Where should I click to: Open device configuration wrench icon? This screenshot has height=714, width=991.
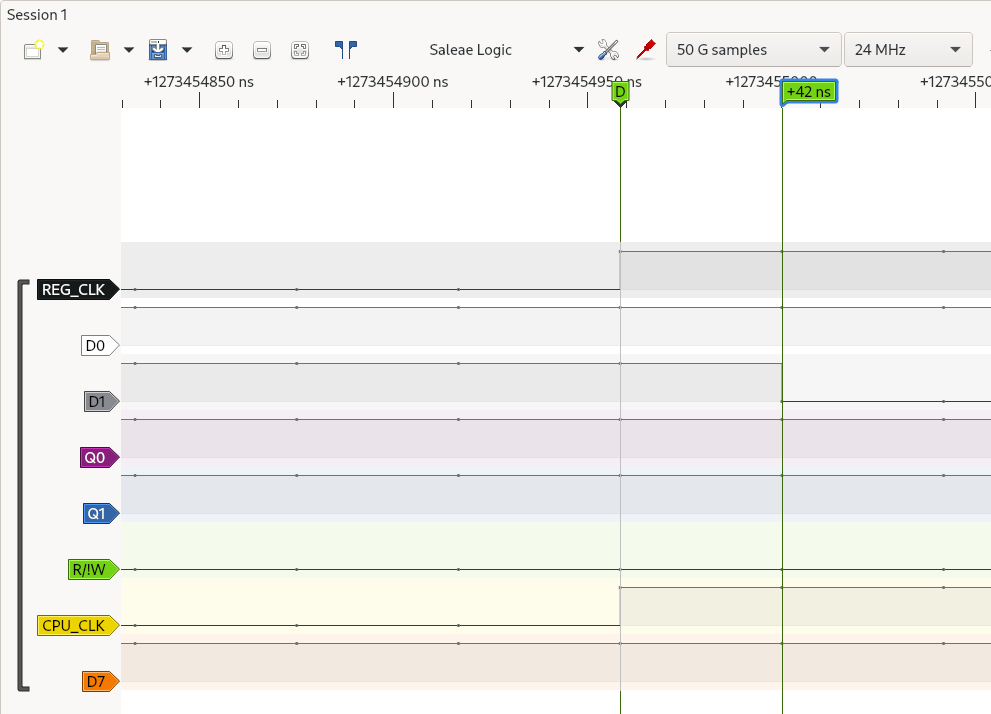click(x=608, y=50)
